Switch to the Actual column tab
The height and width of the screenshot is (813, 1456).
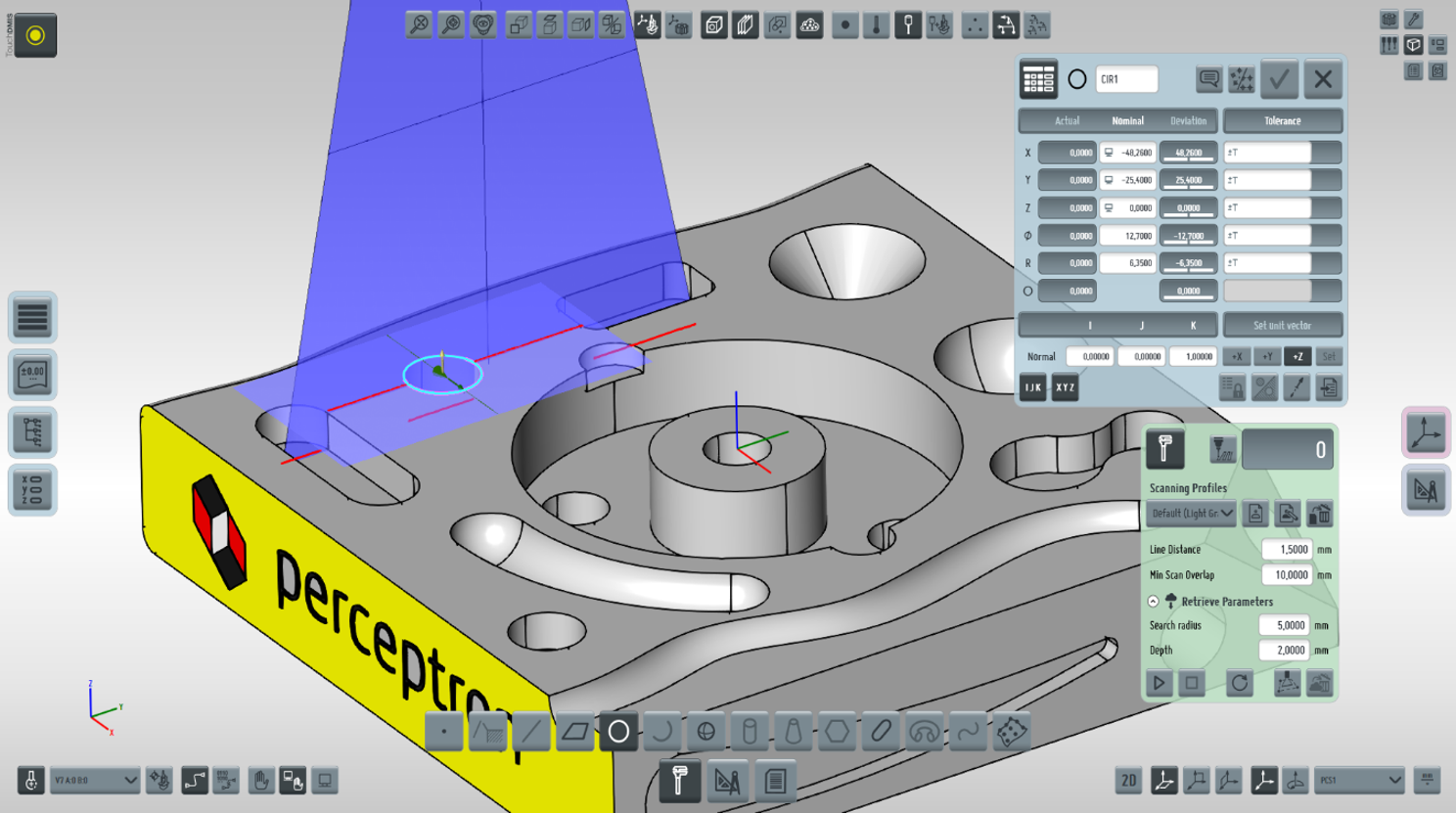[x=1067, y=121]
